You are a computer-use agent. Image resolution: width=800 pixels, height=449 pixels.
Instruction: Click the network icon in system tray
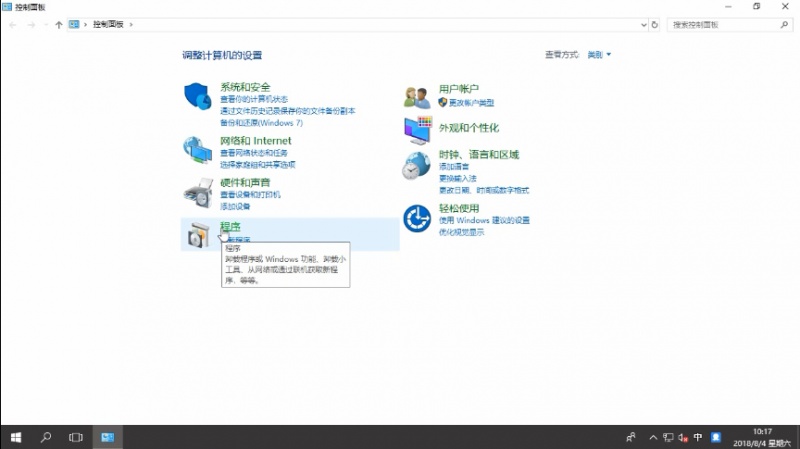pyautogui.click(x=668, y=437)
